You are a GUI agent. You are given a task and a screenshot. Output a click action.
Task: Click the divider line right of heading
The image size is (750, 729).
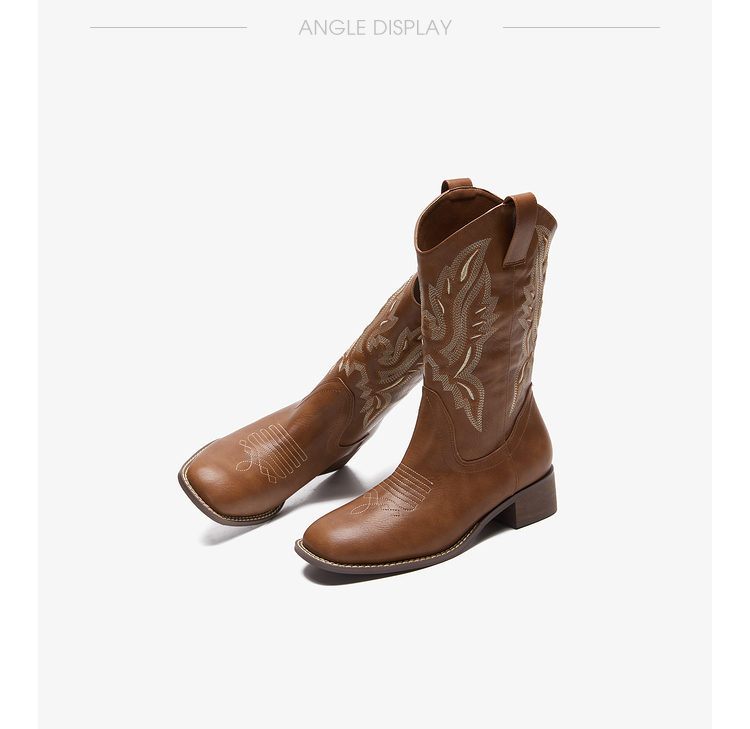581,27
